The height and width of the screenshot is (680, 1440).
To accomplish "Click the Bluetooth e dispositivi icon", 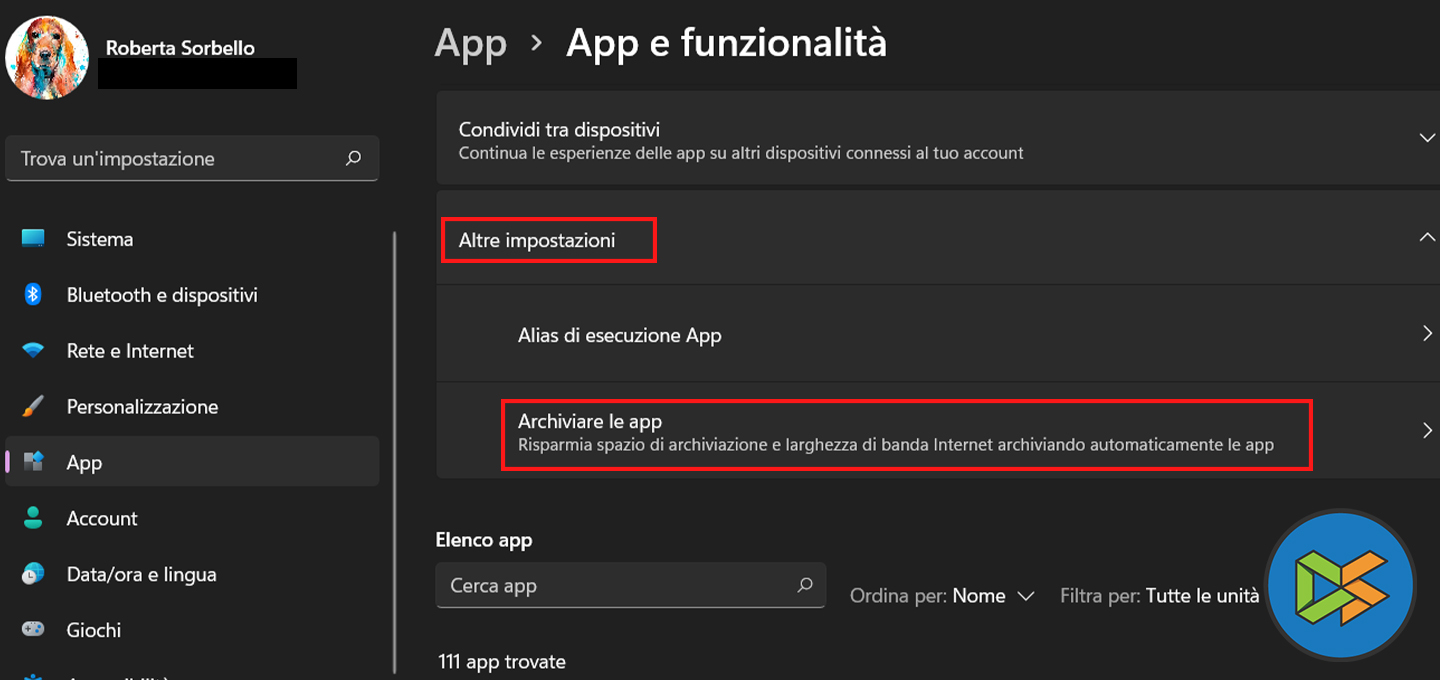I will (33, 295).
